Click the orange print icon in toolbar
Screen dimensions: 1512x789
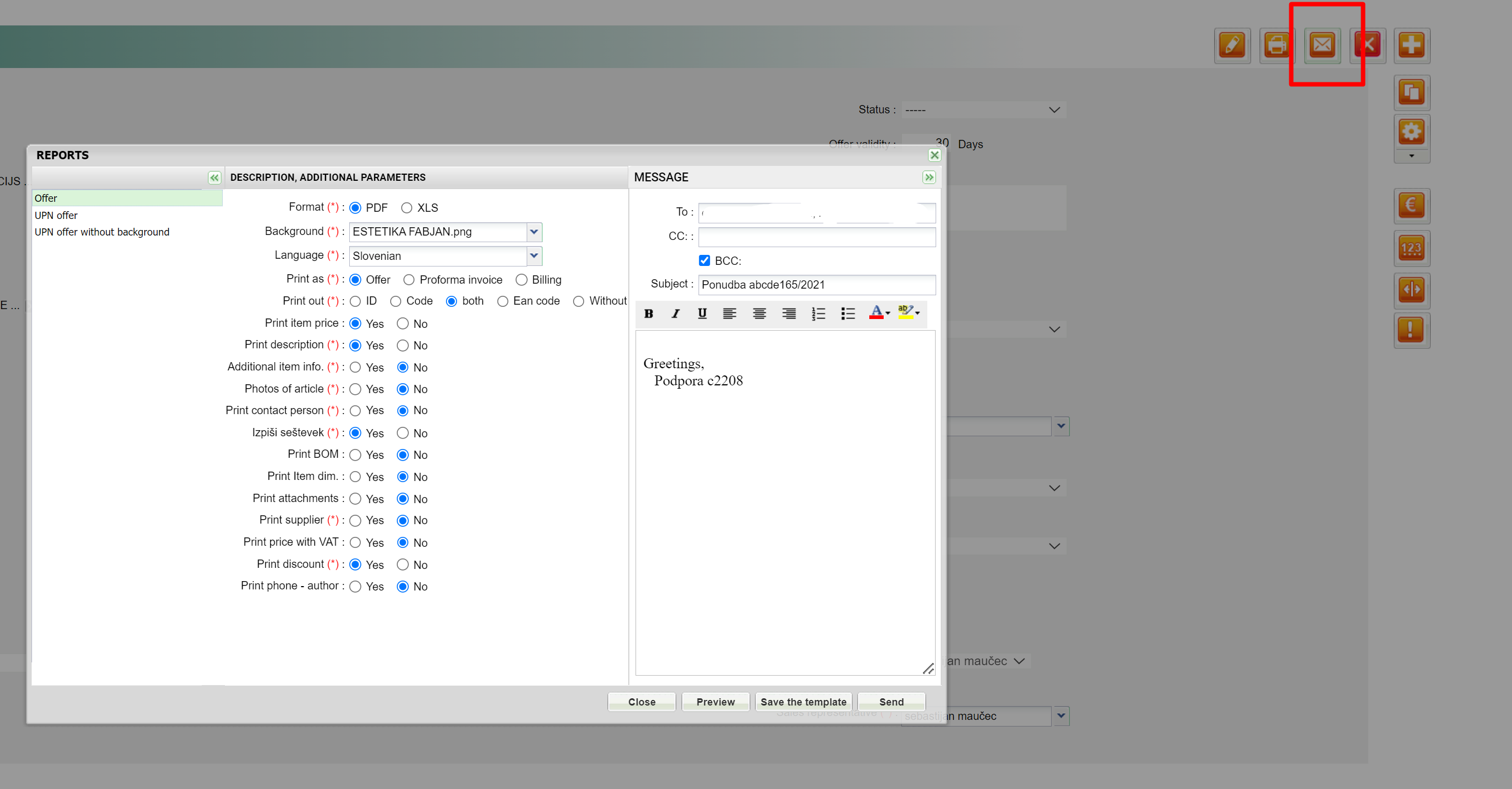tap(1277, 45)
